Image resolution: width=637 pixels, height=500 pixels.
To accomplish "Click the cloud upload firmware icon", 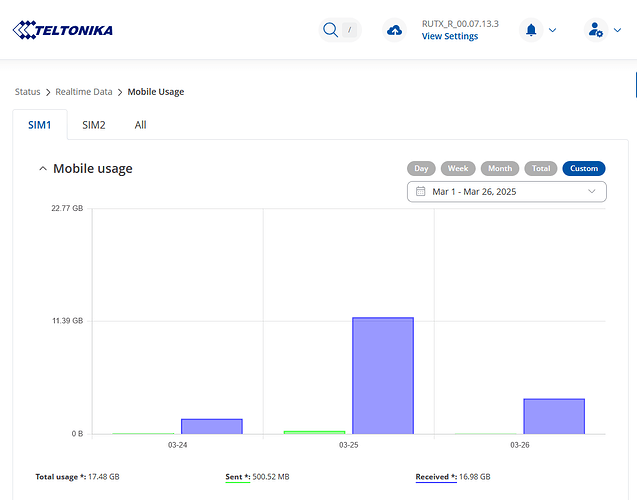I will (x=394, y=30).
